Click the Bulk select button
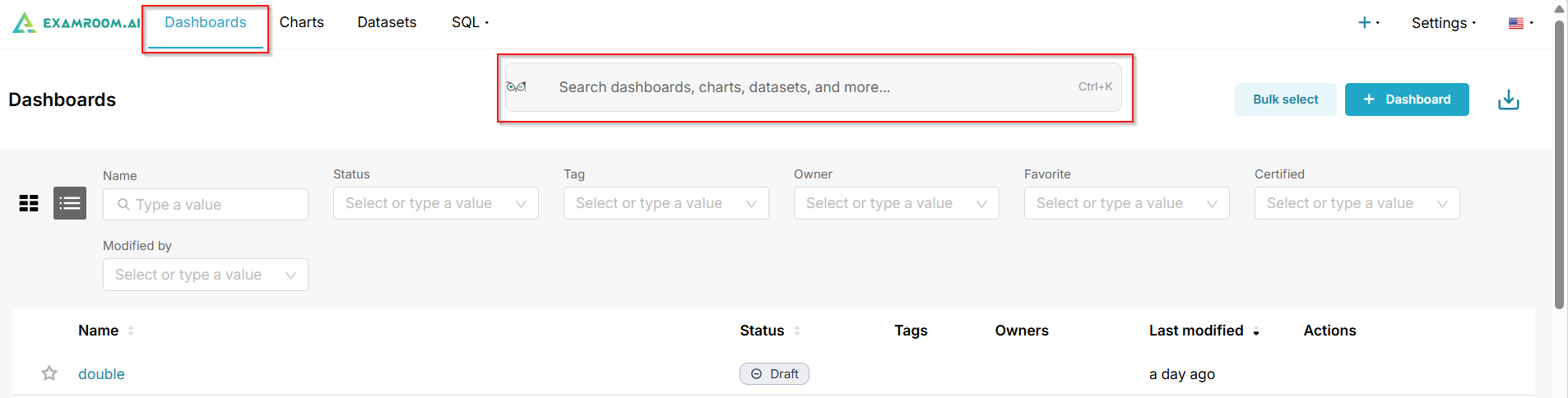The height and width of the screenshot is (398, 1568). point(1285,99)
